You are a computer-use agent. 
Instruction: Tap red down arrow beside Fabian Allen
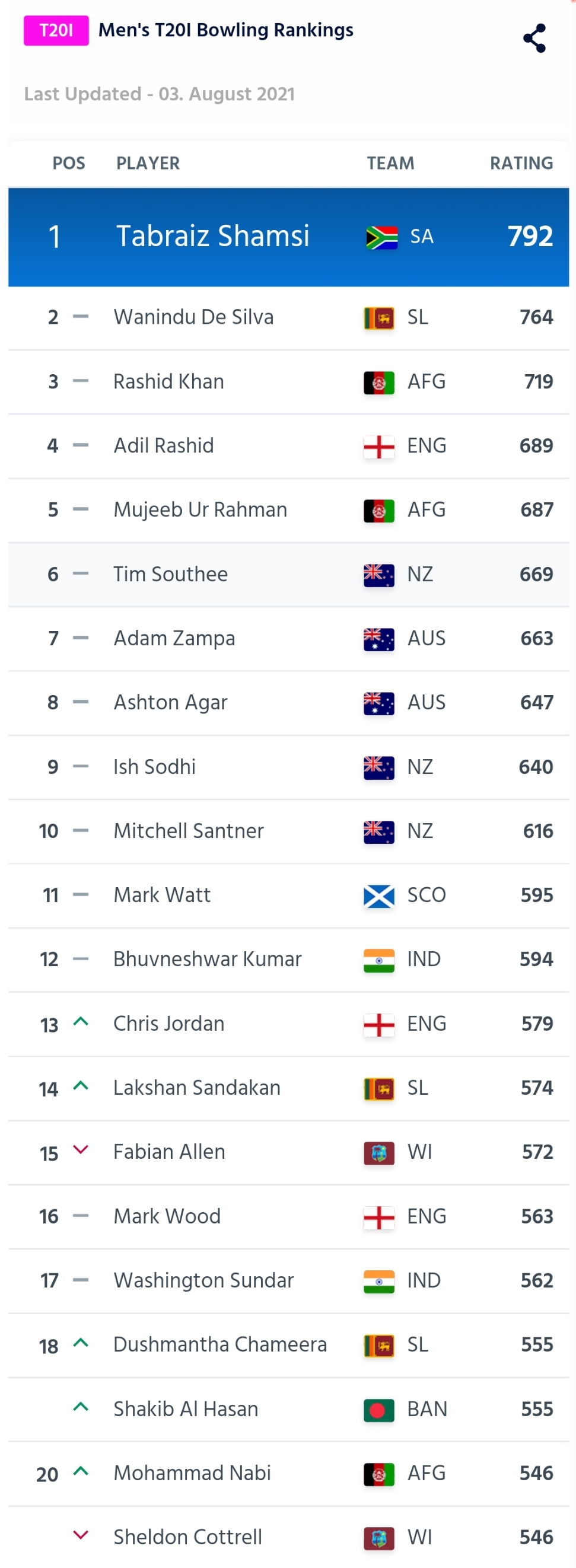coord(80,1150)
